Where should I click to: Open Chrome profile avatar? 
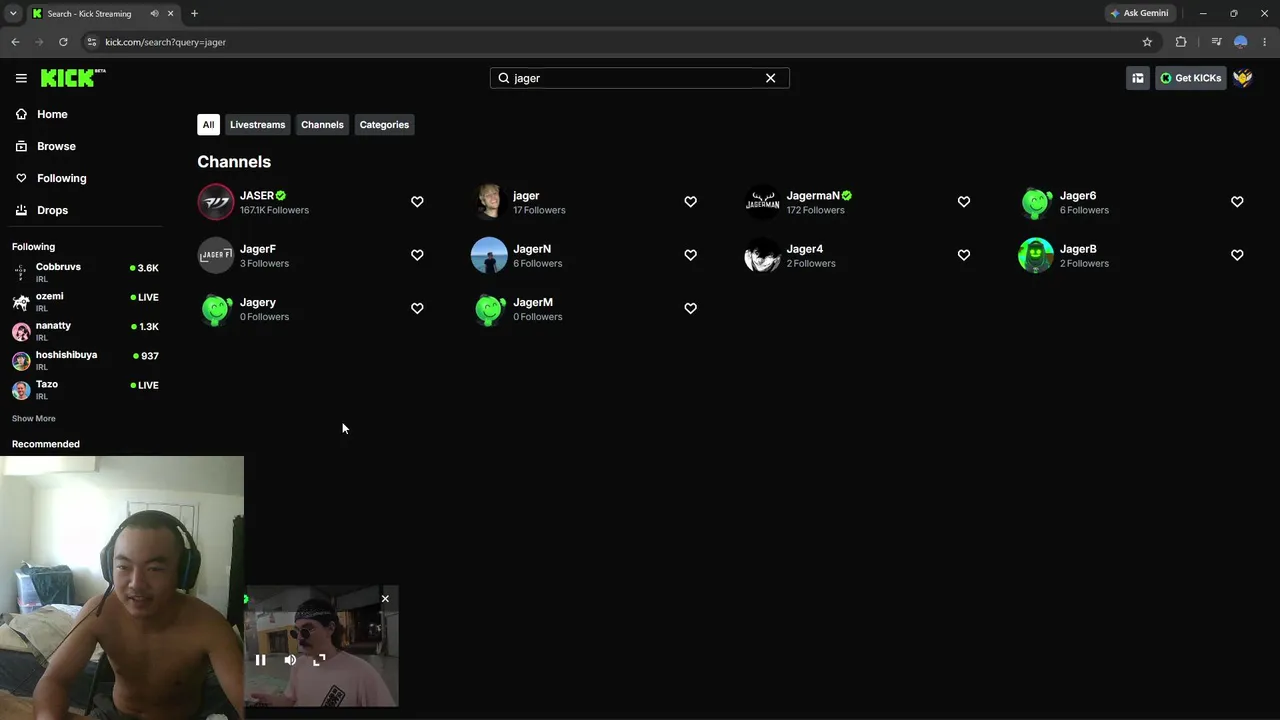(1241, 42)
